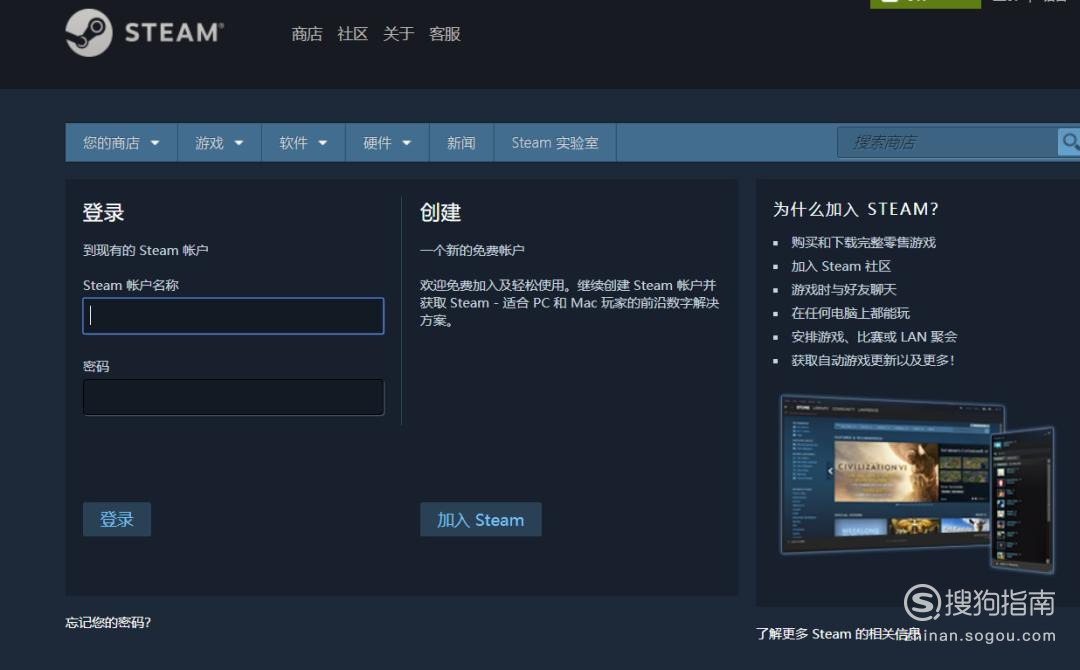Click the 游戏时与好友聊天 list item
This screenshot has height=670, width=1080.
click(844, 289)
